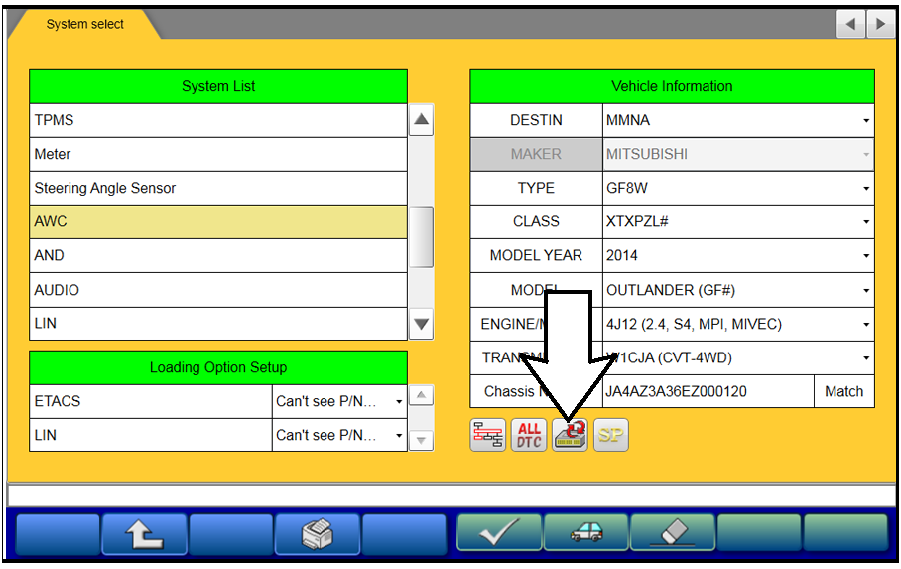Open the DESTIN dropdown showing MMNA
Screen dimensions: 901x569
tap(737, 120)
